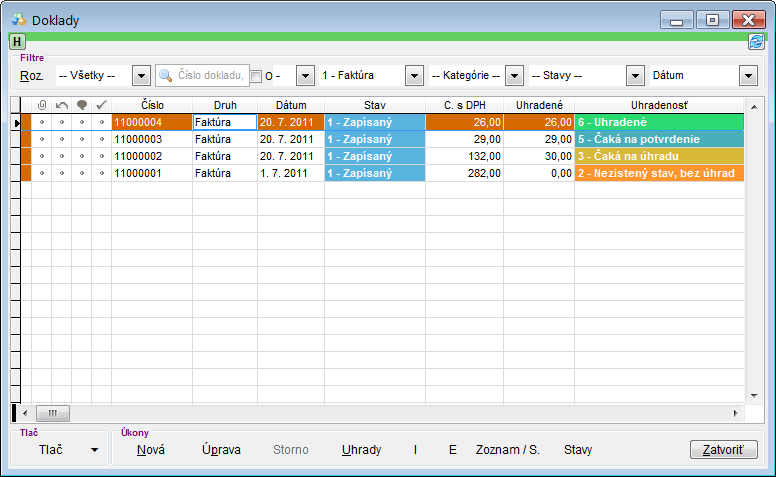Click the checkmark column header icon

coord(101,104)
